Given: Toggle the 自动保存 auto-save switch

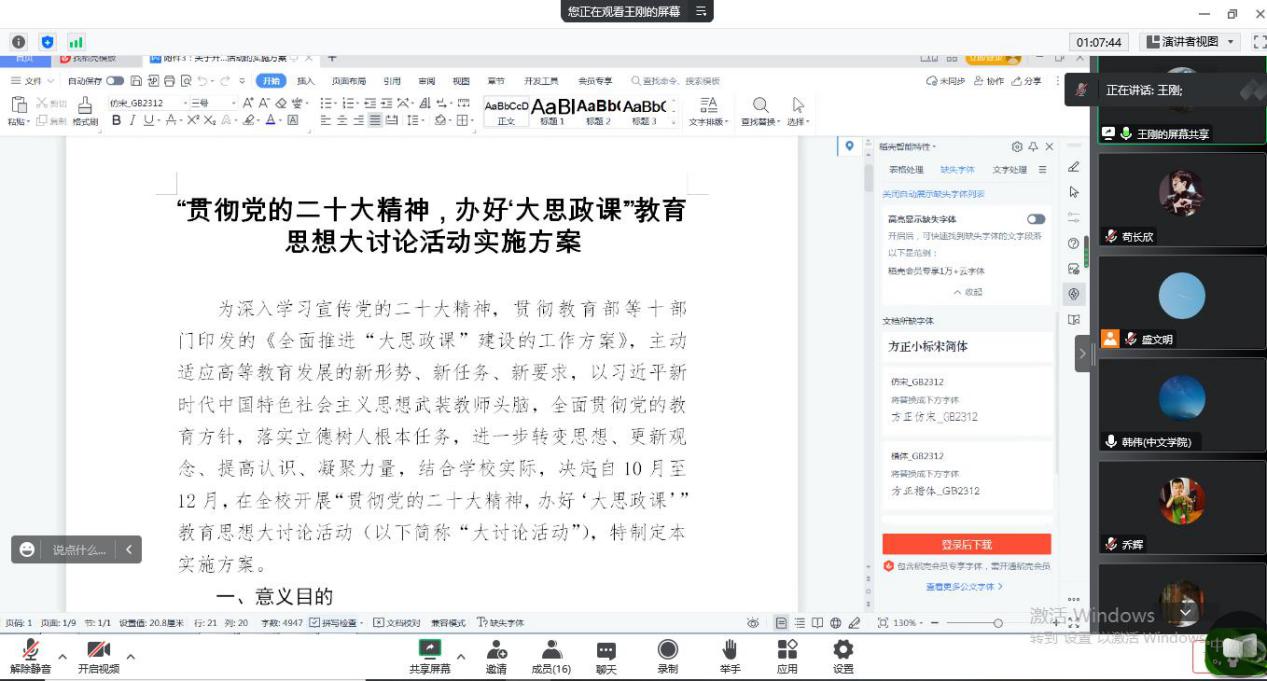Looking at the screenshot, I should coord(115,81).
